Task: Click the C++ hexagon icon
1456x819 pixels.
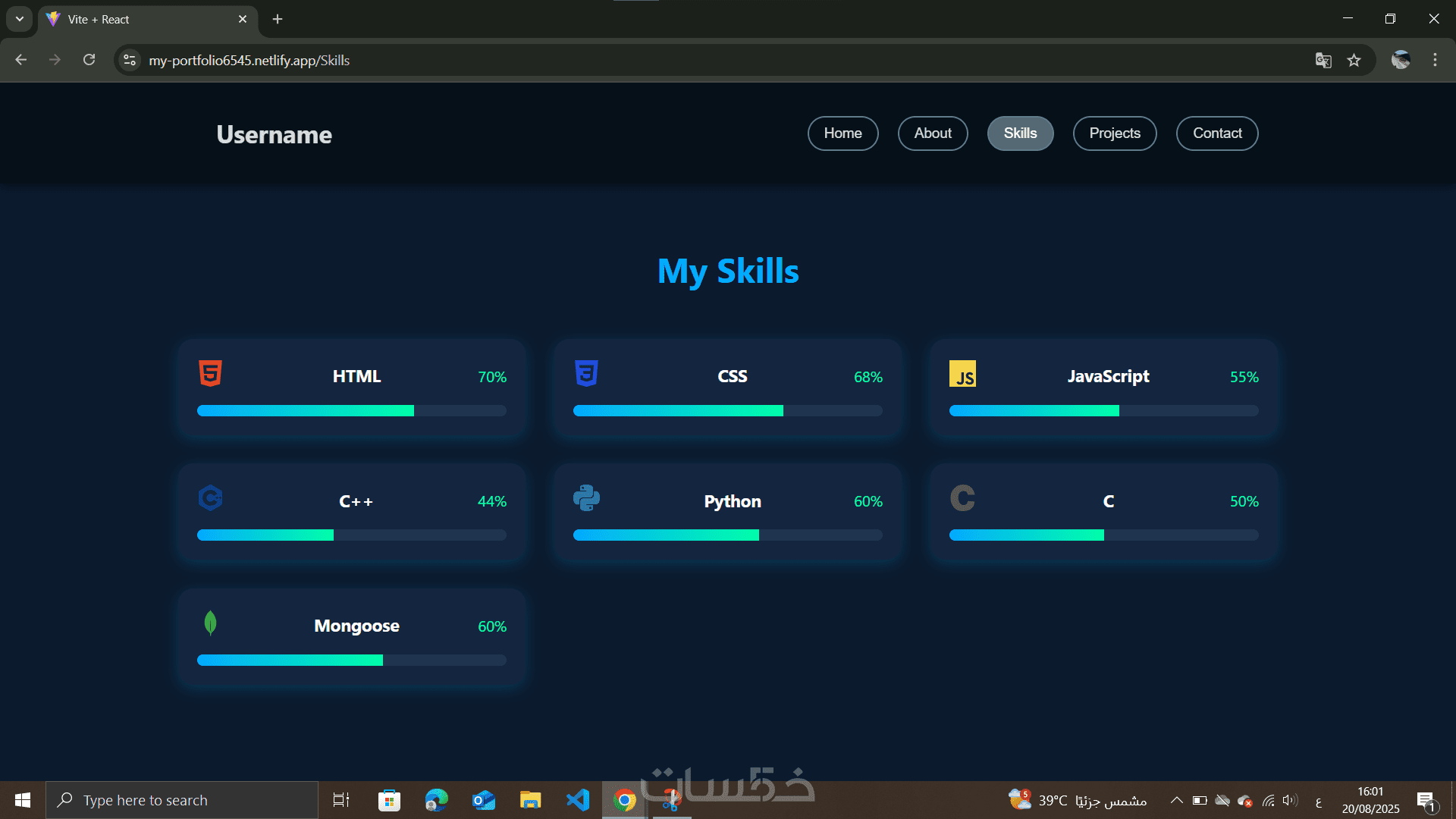Action: tap(210, 498)
